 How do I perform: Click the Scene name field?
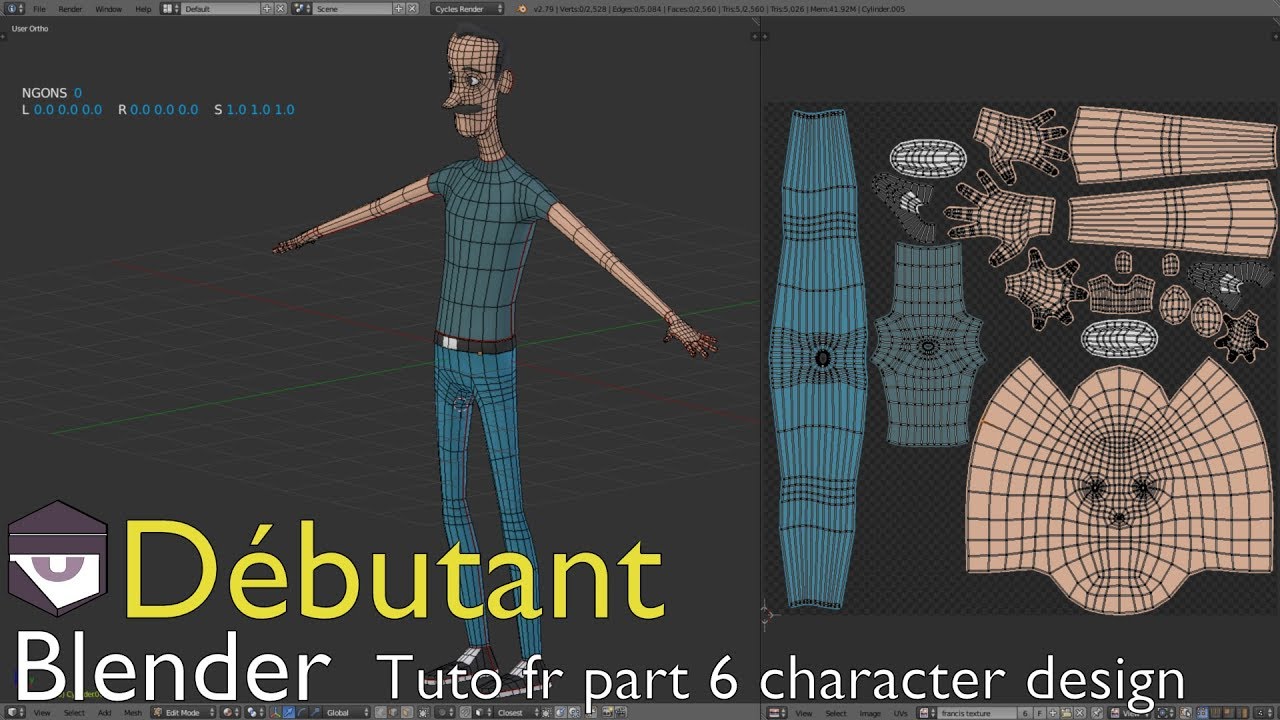[x=353, y=9]
